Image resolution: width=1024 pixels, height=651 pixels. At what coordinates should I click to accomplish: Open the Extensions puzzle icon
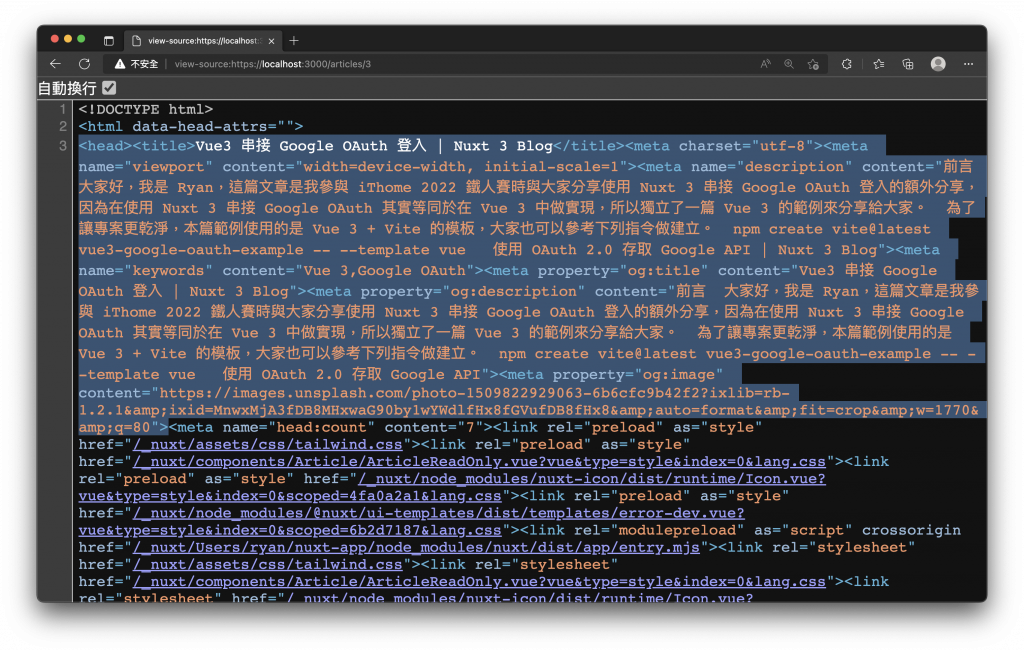click(x=846, y=64)
